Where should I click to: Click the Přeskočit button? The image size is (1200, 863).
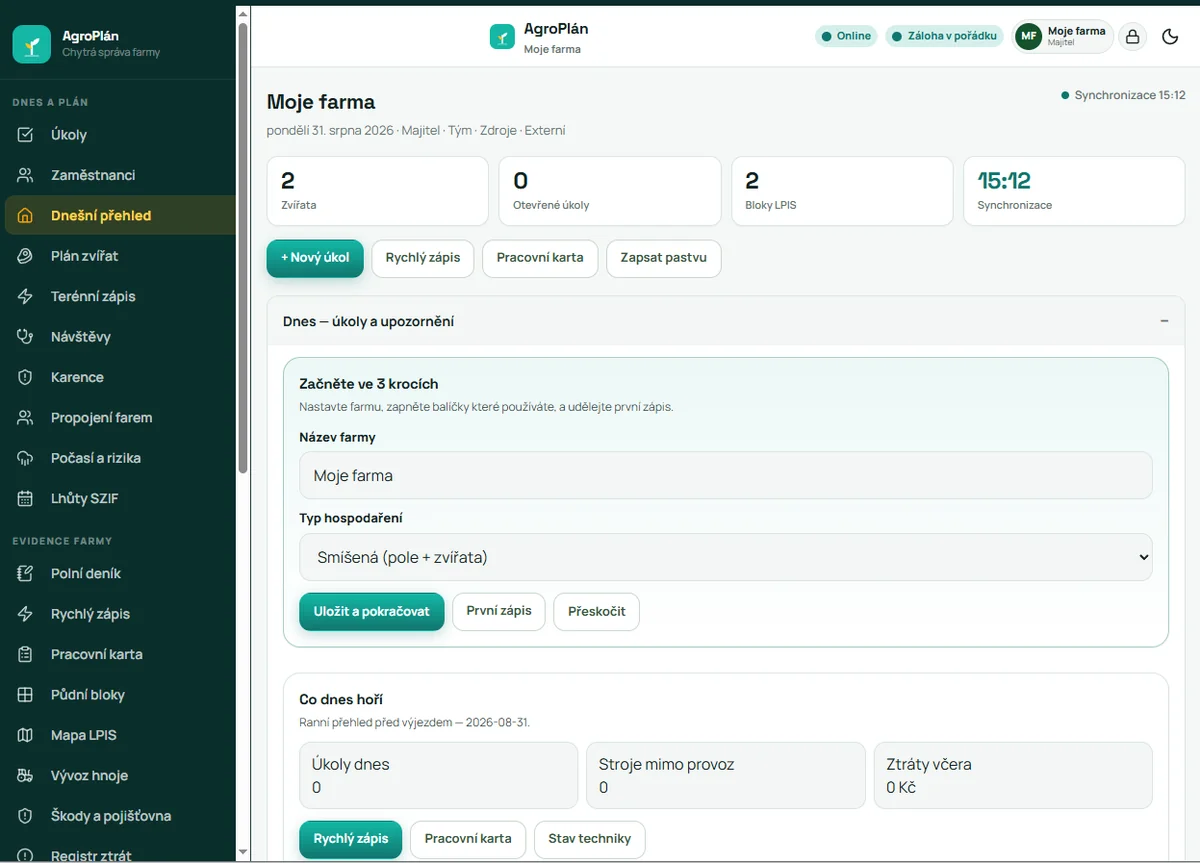pos(597,612)
